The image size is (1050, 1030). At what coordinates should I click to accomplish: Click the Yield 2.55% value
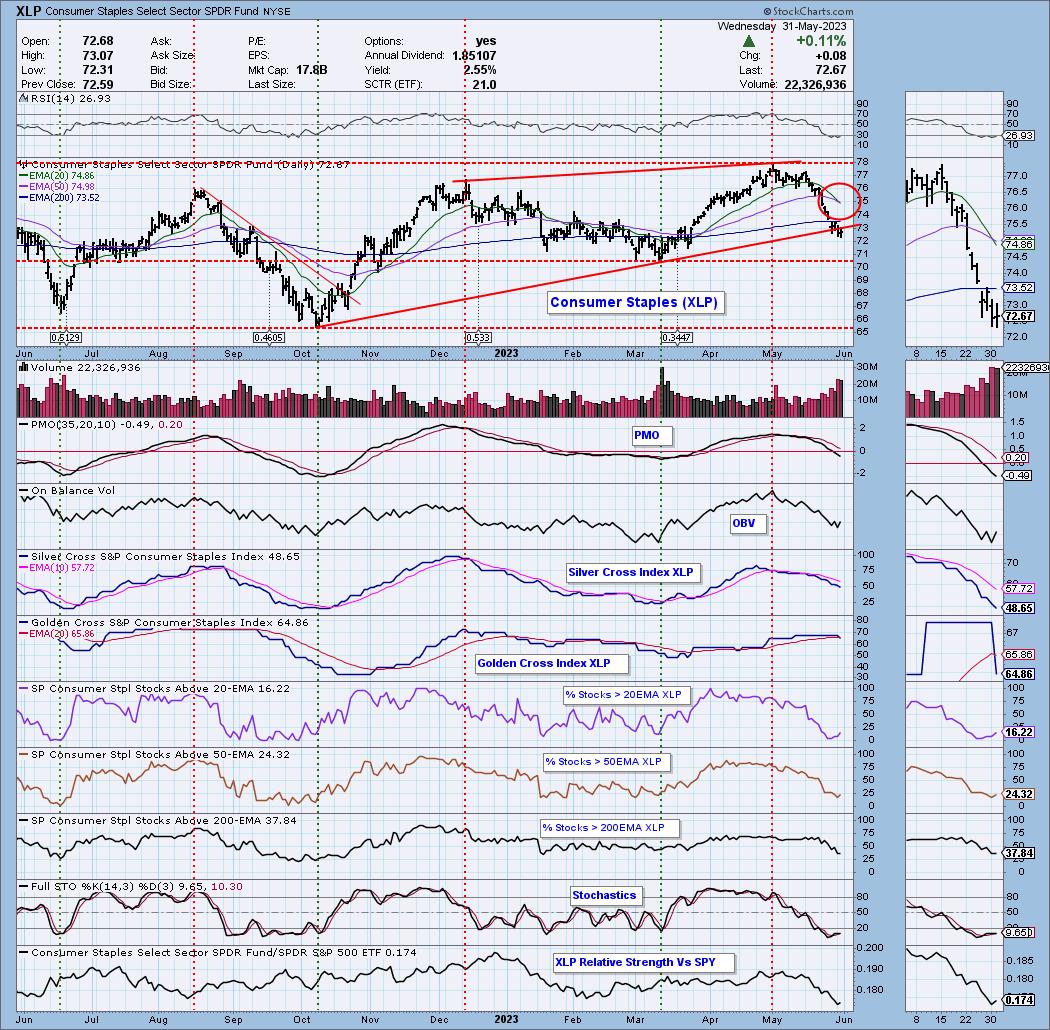[x=479, y=70]
